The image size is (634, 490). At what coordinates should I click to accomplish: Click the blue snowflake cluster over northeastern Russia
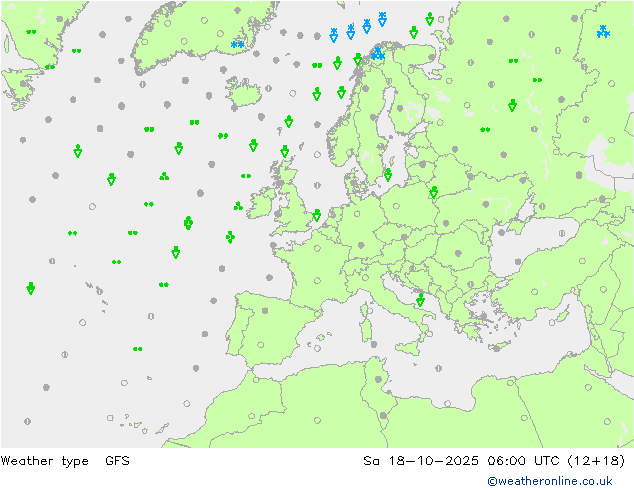[x=603, y=32]
